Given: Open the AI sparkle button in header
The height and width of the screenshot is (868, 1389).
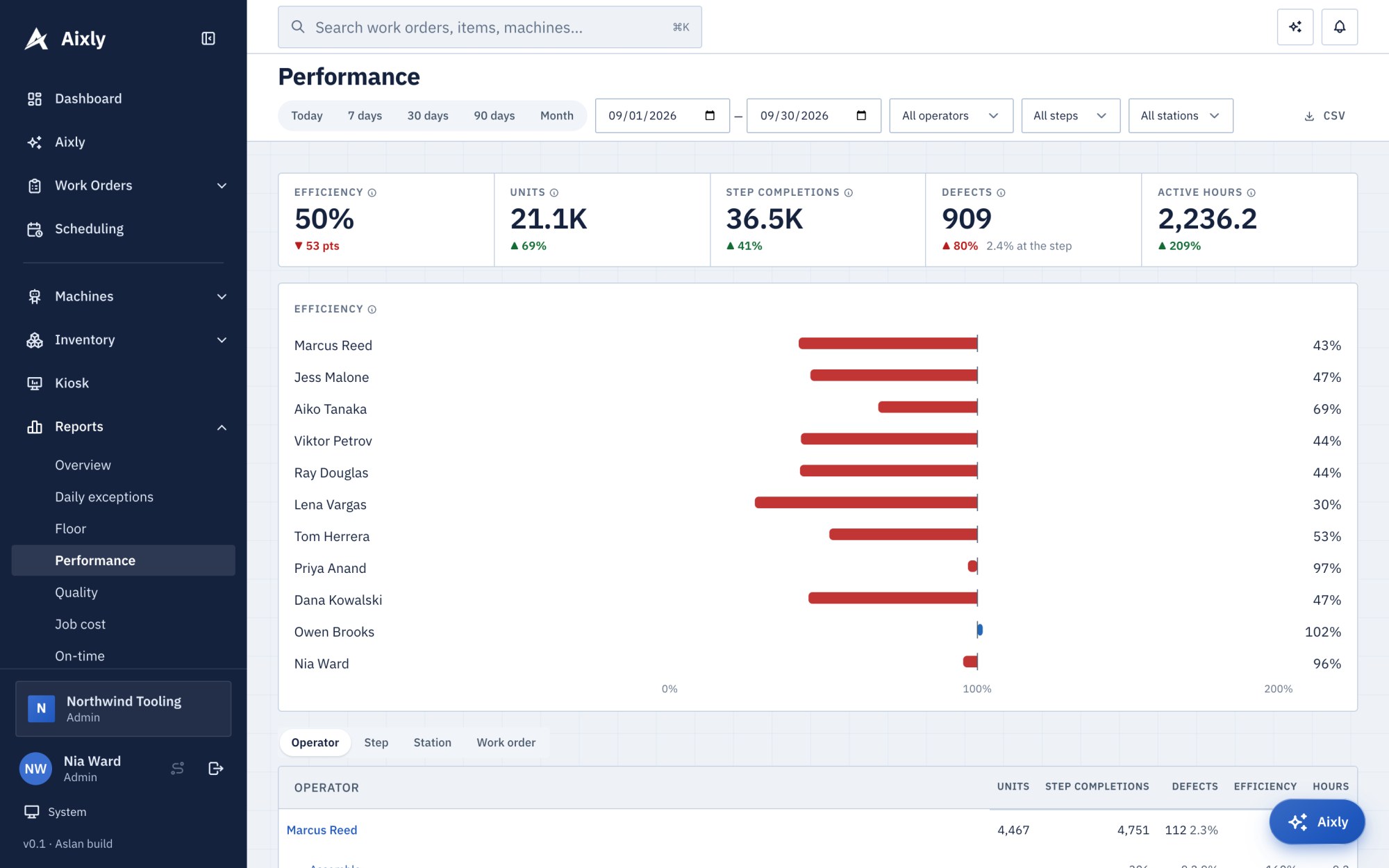Looking at the screenshot, I should pyautogui.click(x=1295, y=27).
